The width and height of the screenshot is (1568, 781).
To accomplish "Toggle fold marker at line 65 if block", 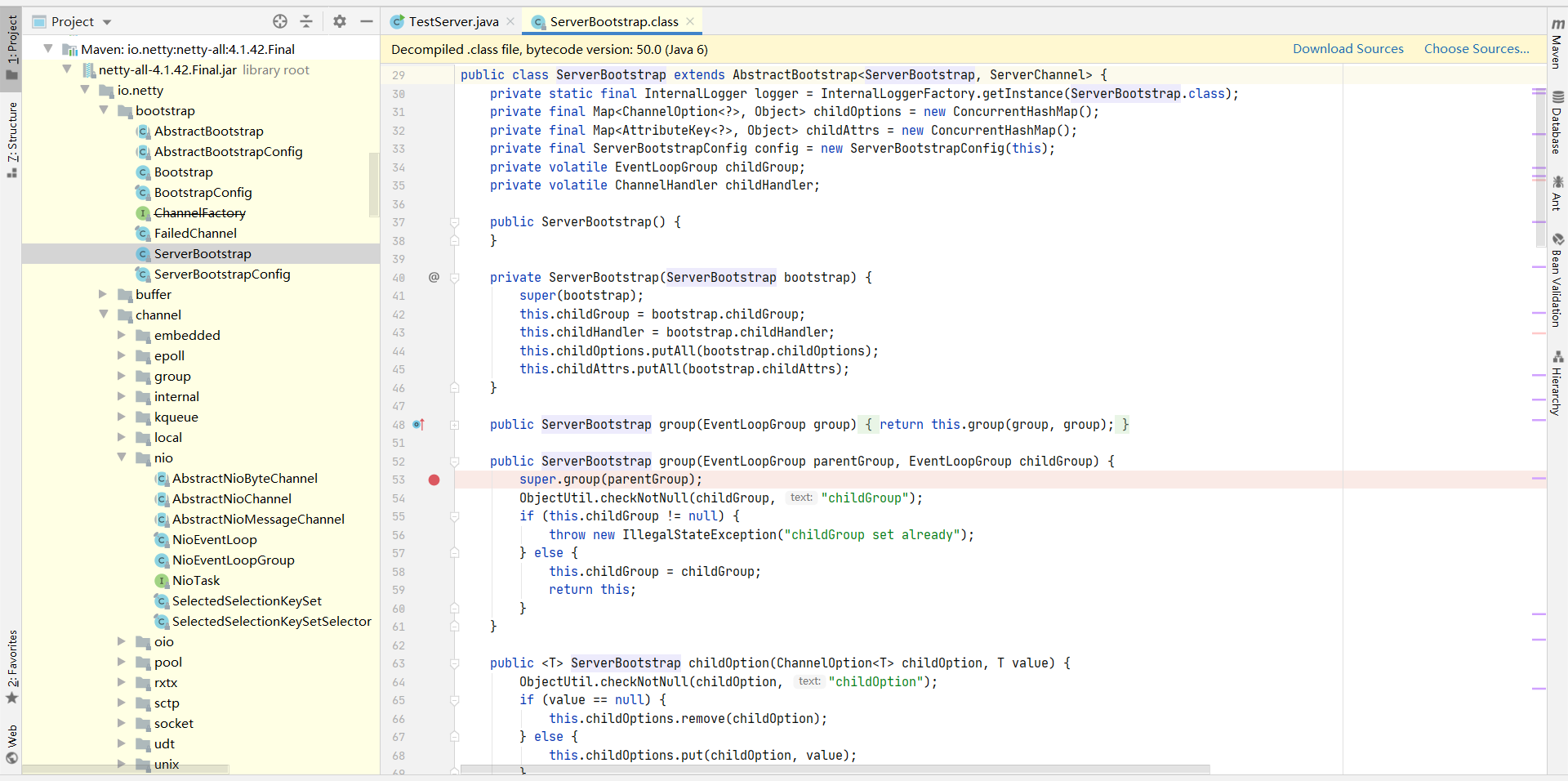I will tap(455, 700).
